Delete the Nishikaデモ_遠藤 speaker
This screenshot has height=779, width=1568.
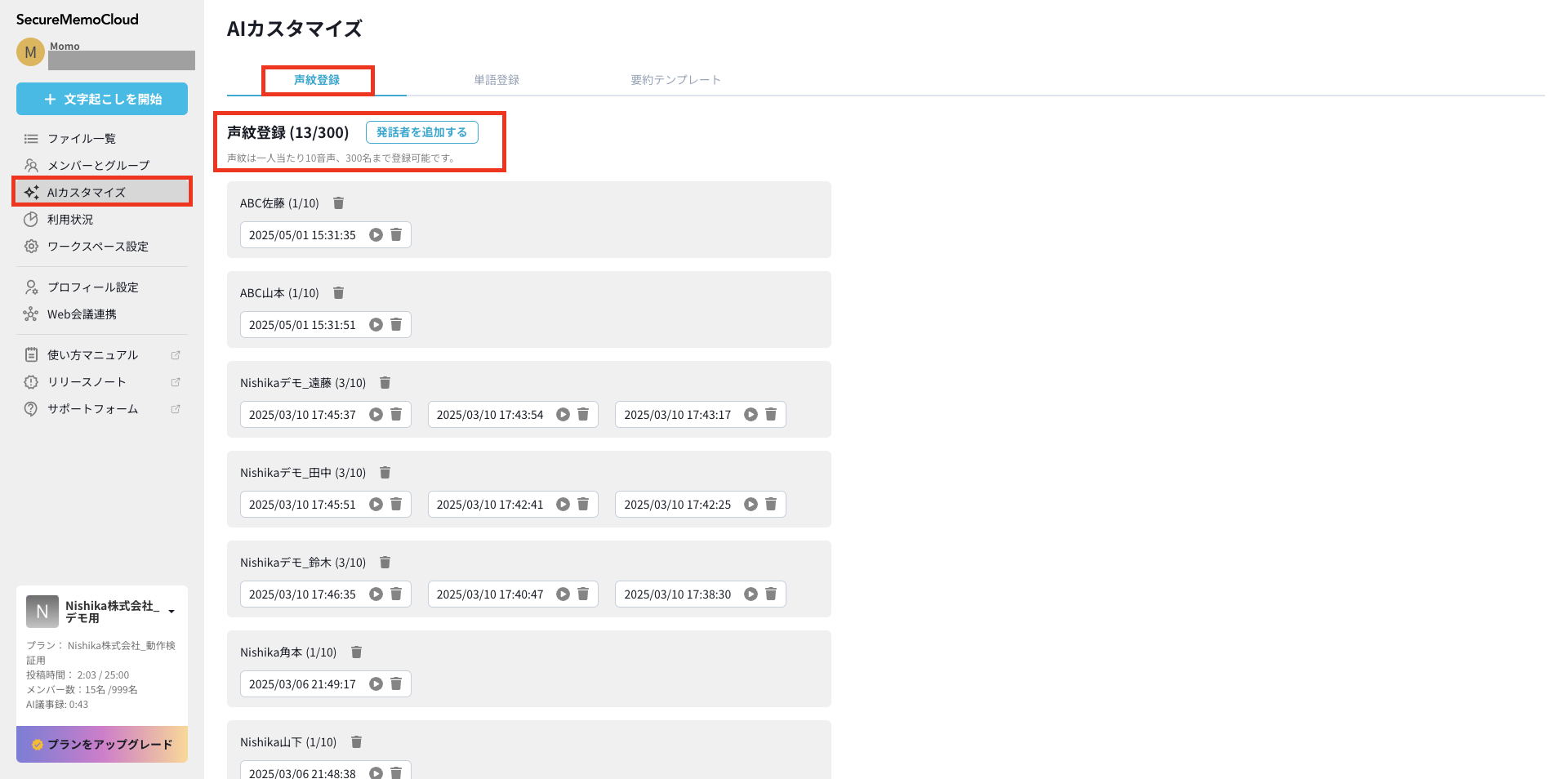coord(385,383)
